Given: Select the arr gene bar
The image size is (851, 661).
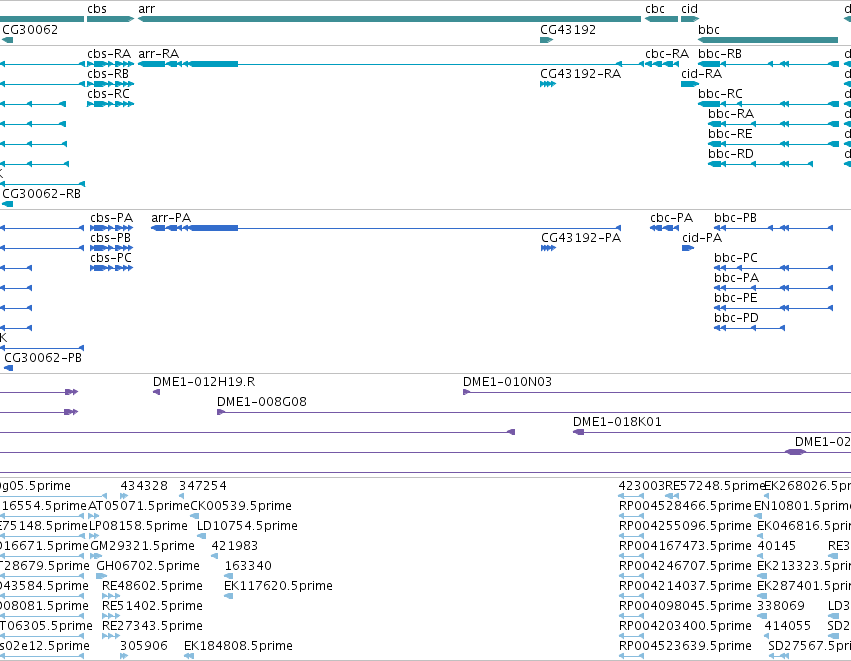Looking at the screenshot, I should (389, 19).
